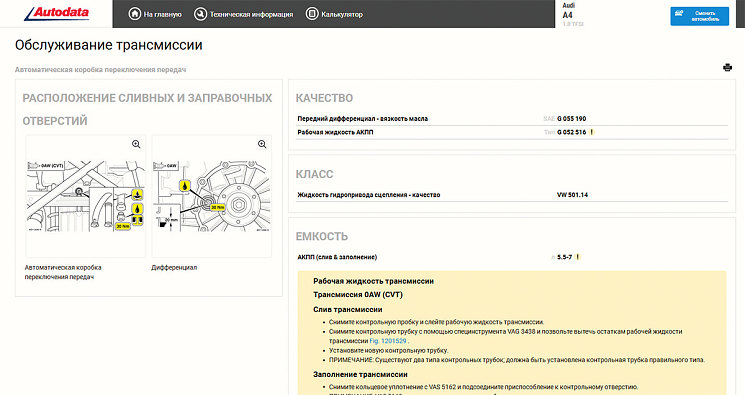Click heading КАЧЕСТВО
The height and width of the screenshot is (395, 745).
pyautogui.click(x=324, y=98)
